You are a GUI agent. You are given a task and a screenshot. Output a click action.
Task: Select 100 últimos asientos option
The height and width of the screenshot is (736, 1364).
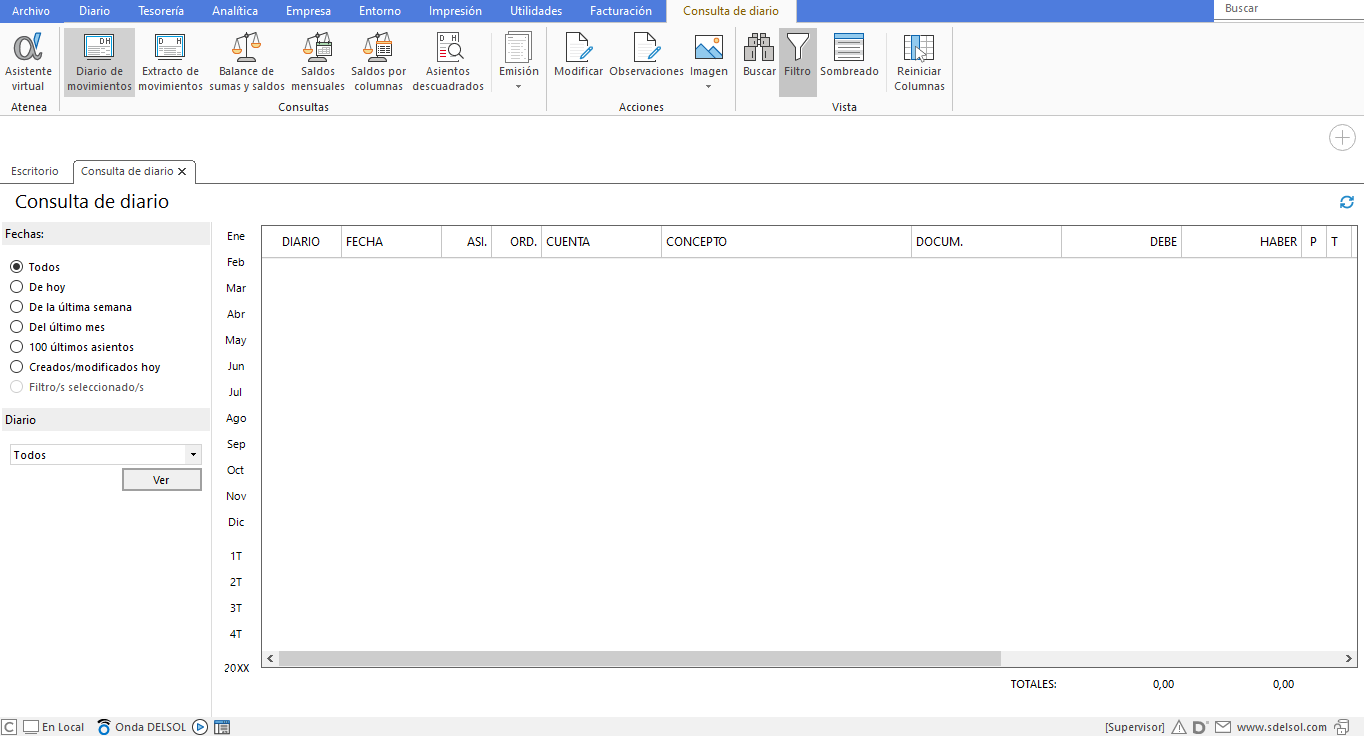[16, 347]
